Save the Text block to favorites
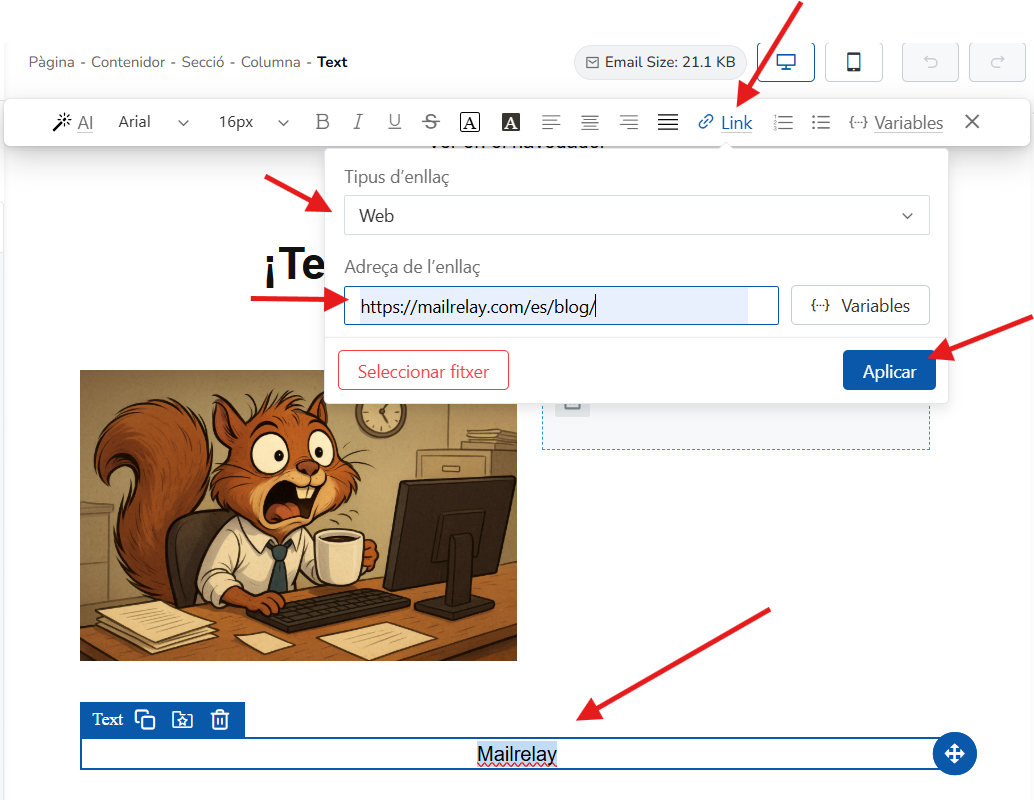 click(182, 719)
